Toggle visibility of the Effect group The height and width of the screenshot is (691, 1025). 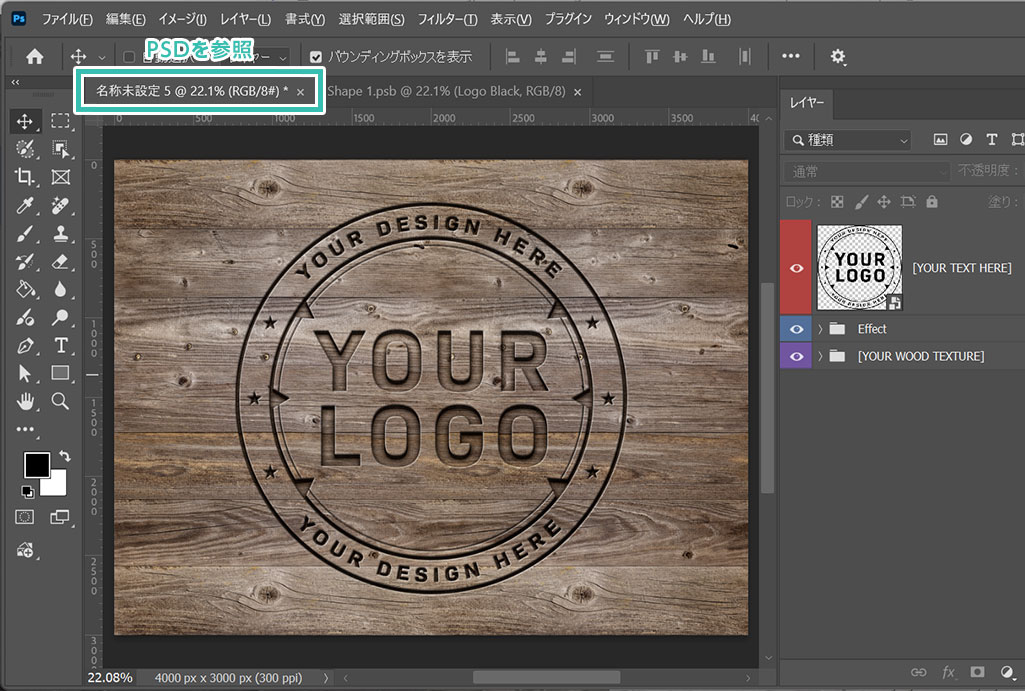point(797,329)
